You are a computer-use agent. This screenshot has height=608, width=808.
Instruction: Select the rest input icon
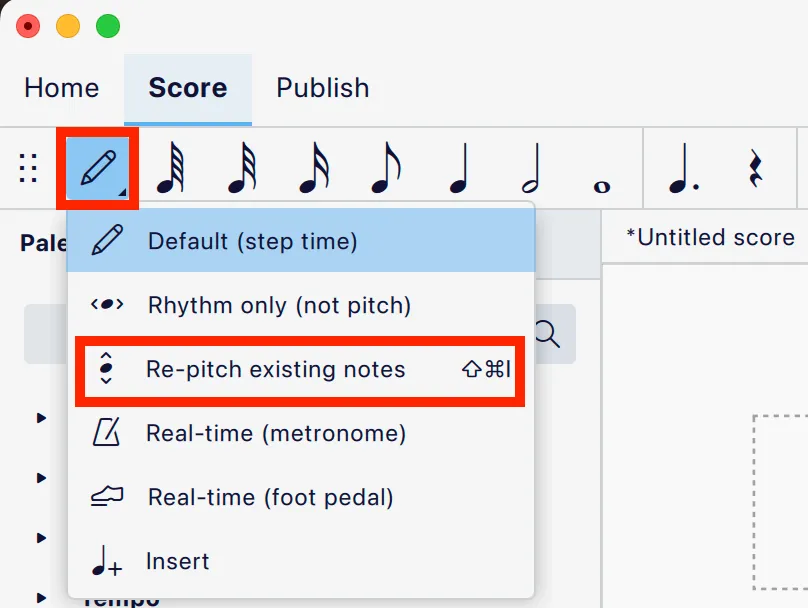point(757,168)
